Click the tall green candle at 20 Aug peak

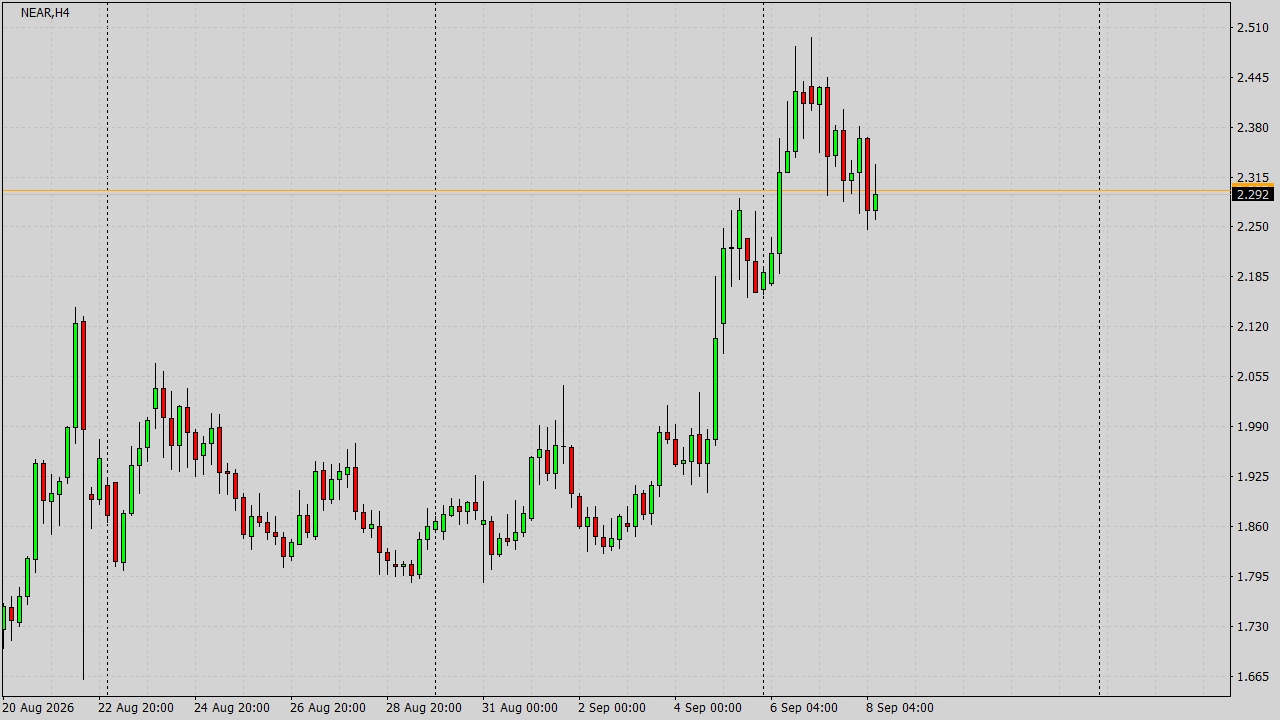coord(75,375)
